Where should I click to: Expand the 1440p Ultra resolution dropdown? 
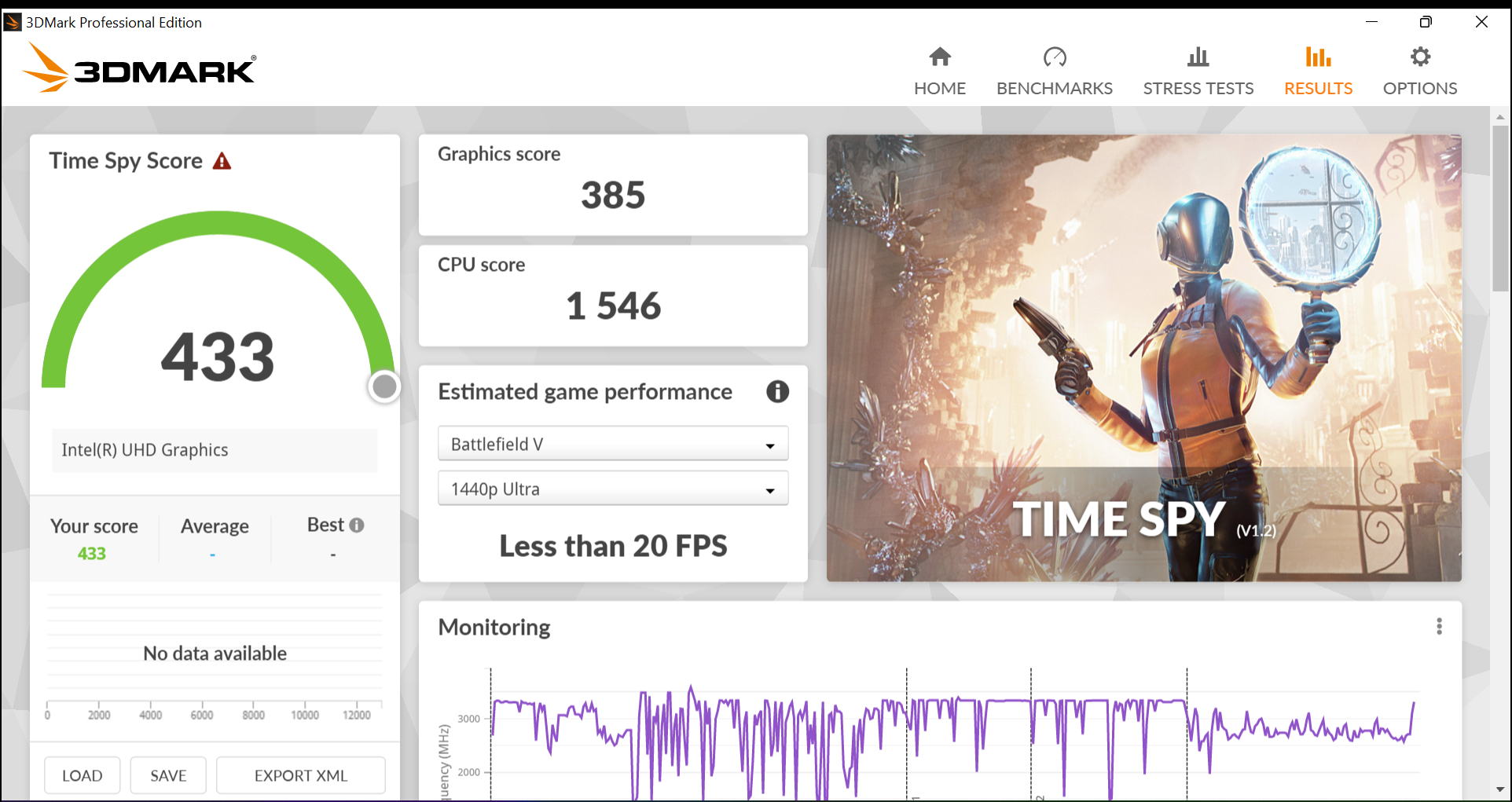(612, 489)
